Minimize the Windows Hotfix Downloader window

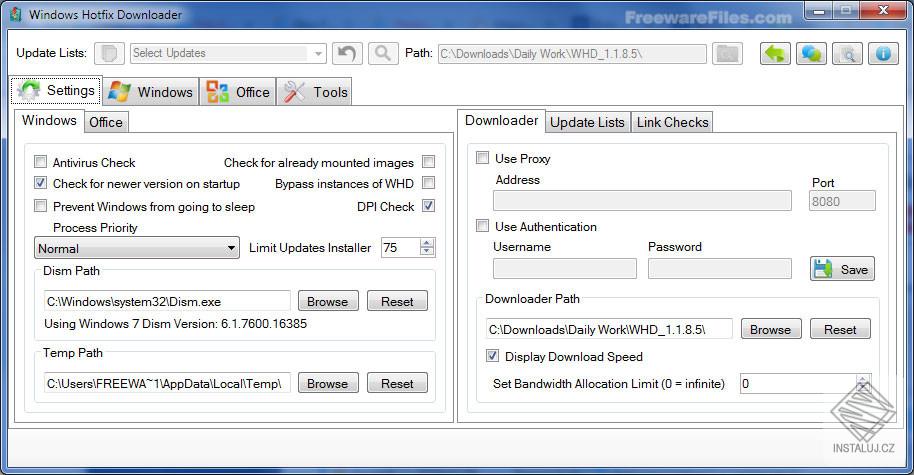point(819,10)
